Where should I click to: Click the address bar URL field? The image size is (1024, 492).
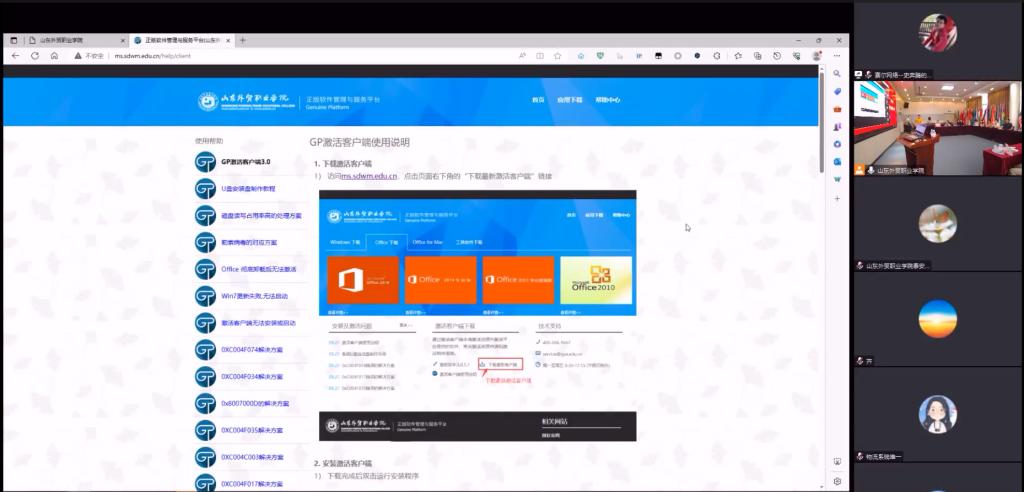tap(300, 56)
